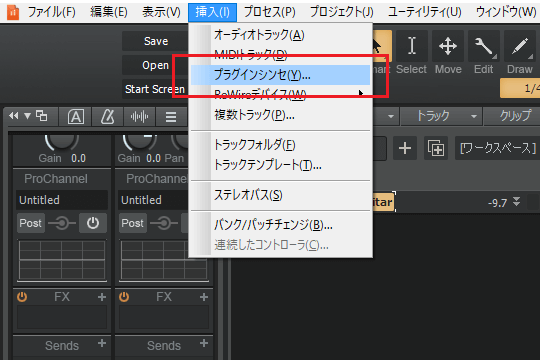The height and width of the screenshot is (360, 540).
Task: Click the waveform icon in console toolbar
Action: 139,116
